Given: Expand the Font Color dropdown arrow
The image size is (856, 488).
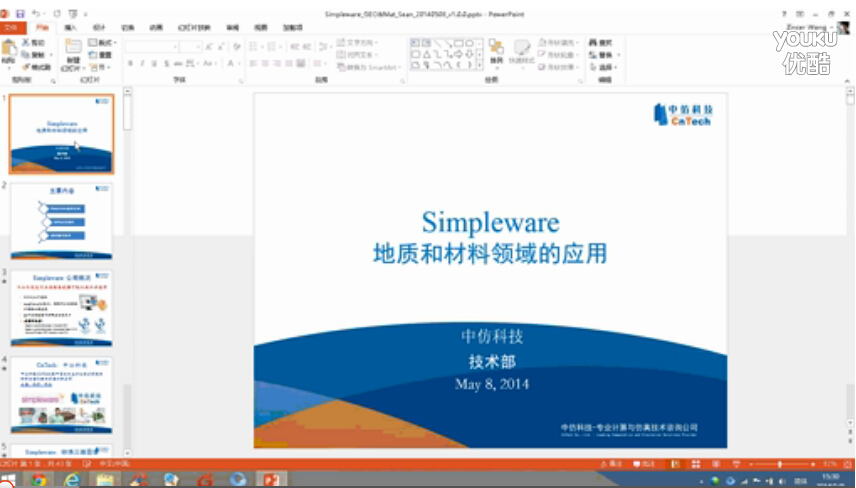Looking at the screenshot, I should pyautogui.click(x=239, y=64).
